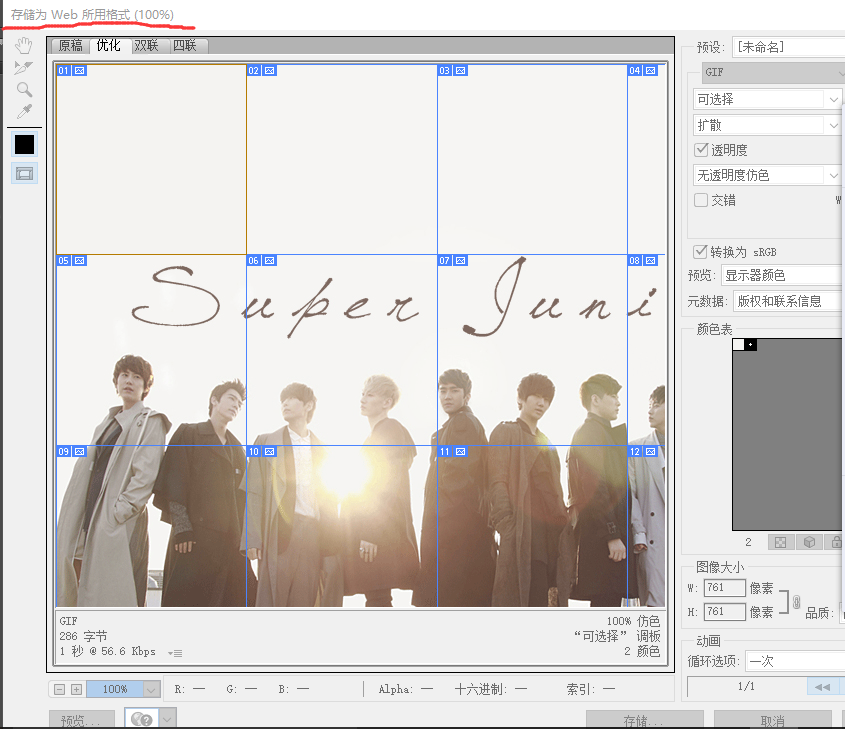Open the default browser preview icon

click(x=142, y=719)
